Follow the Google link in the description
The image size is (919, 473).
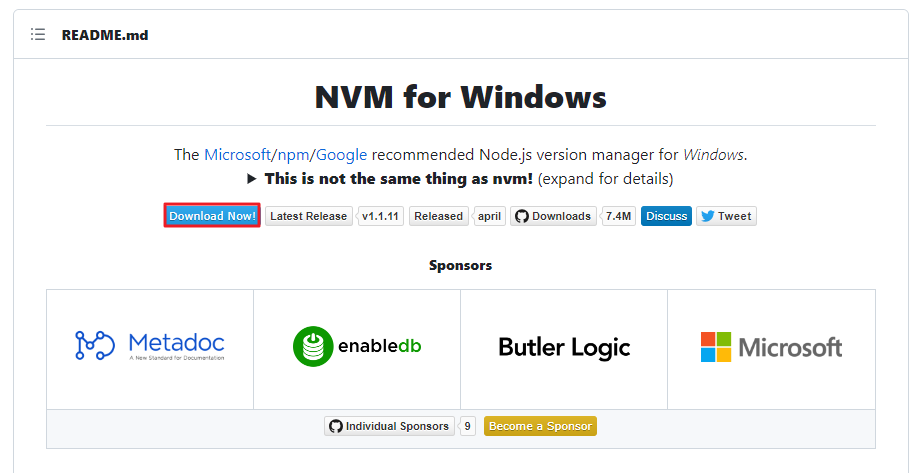click(342, 155)
